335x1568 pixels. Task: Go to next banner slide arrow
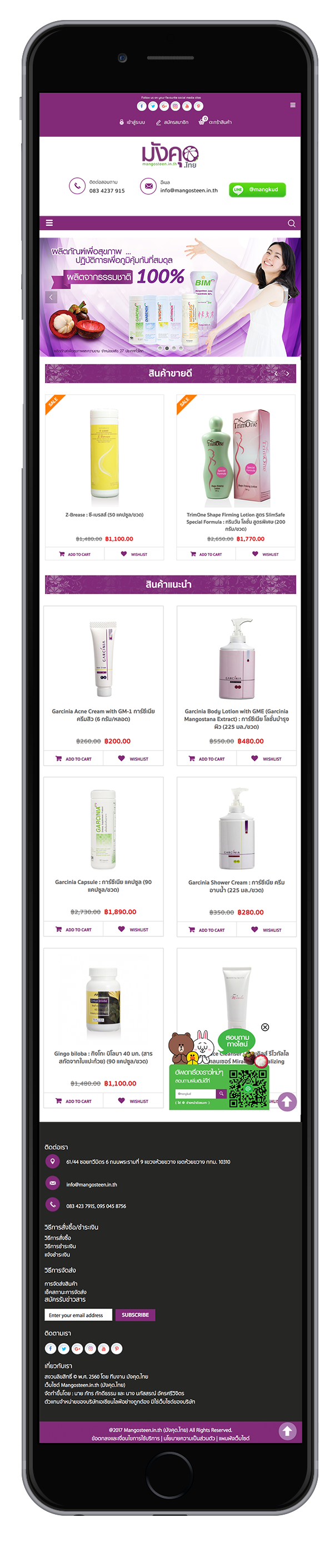click(x=289, y=297)
